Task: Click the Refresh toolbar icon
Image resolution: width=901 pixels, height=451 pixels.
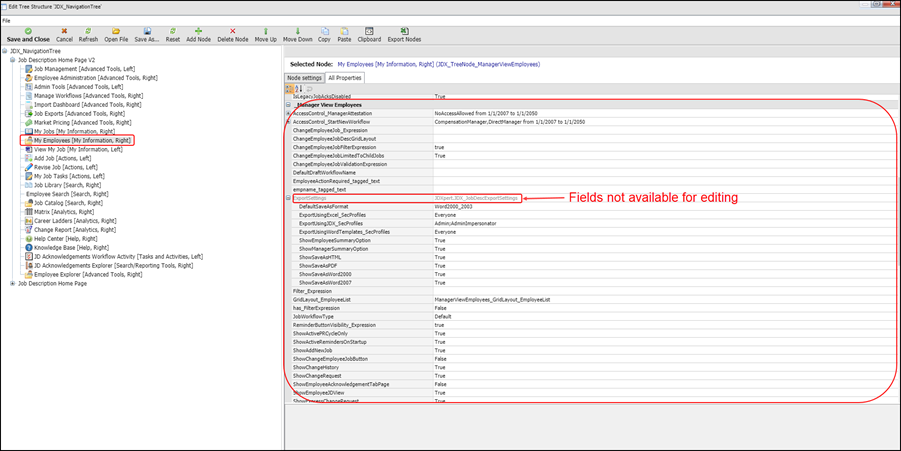Action: (88, 32)
